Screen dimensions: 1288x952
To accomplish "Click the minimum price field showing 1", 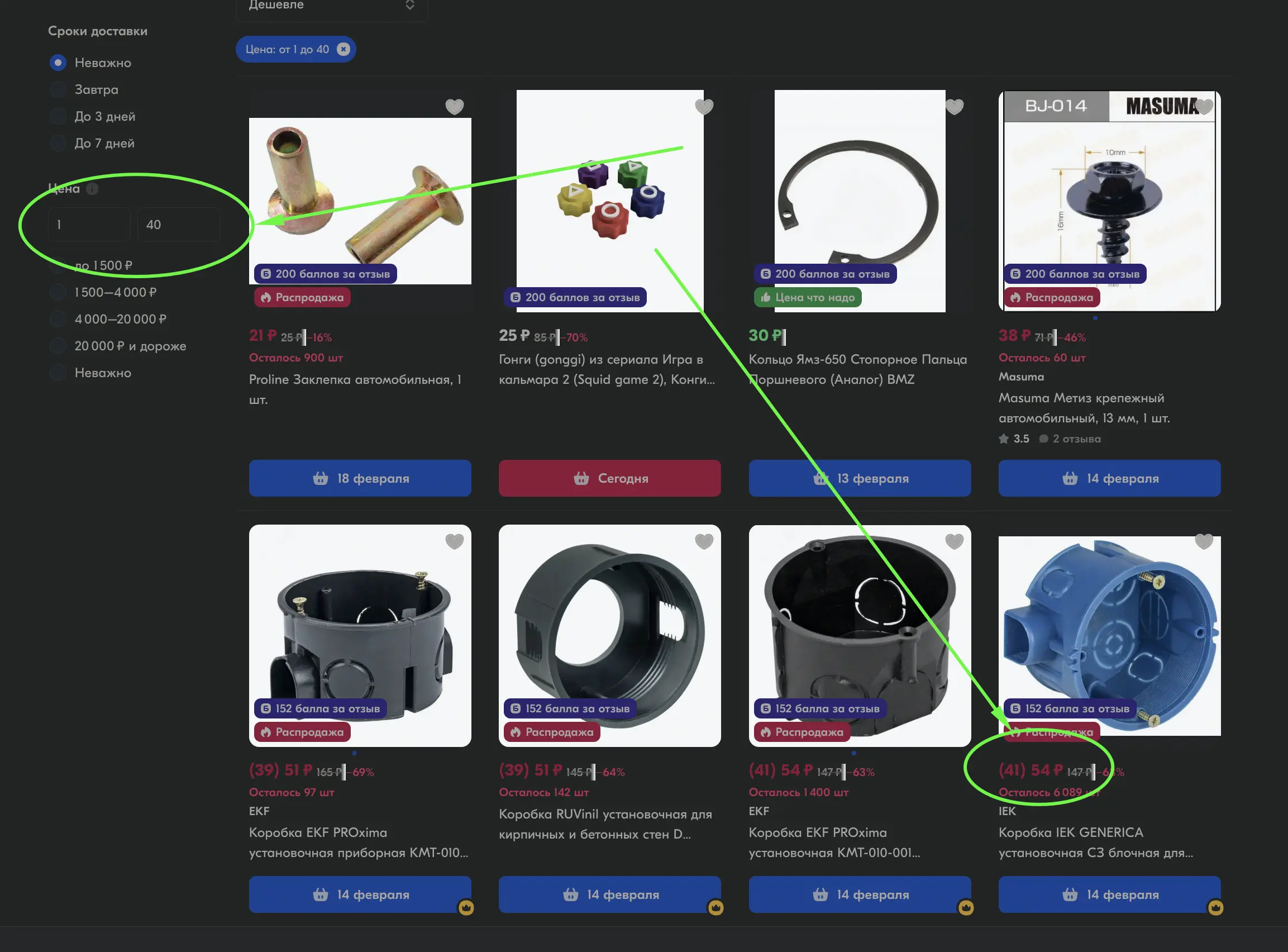I will [x=89, y=224].
